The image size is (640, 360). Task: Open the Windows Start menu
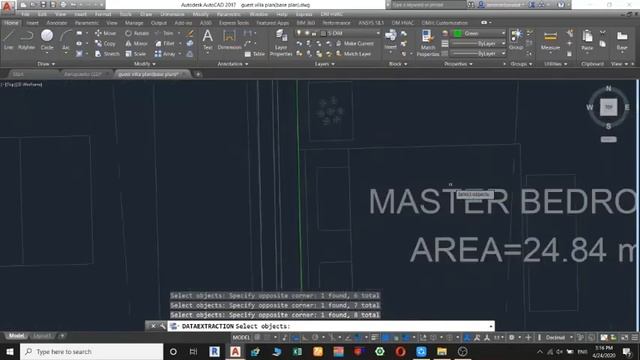click(10, 351)
